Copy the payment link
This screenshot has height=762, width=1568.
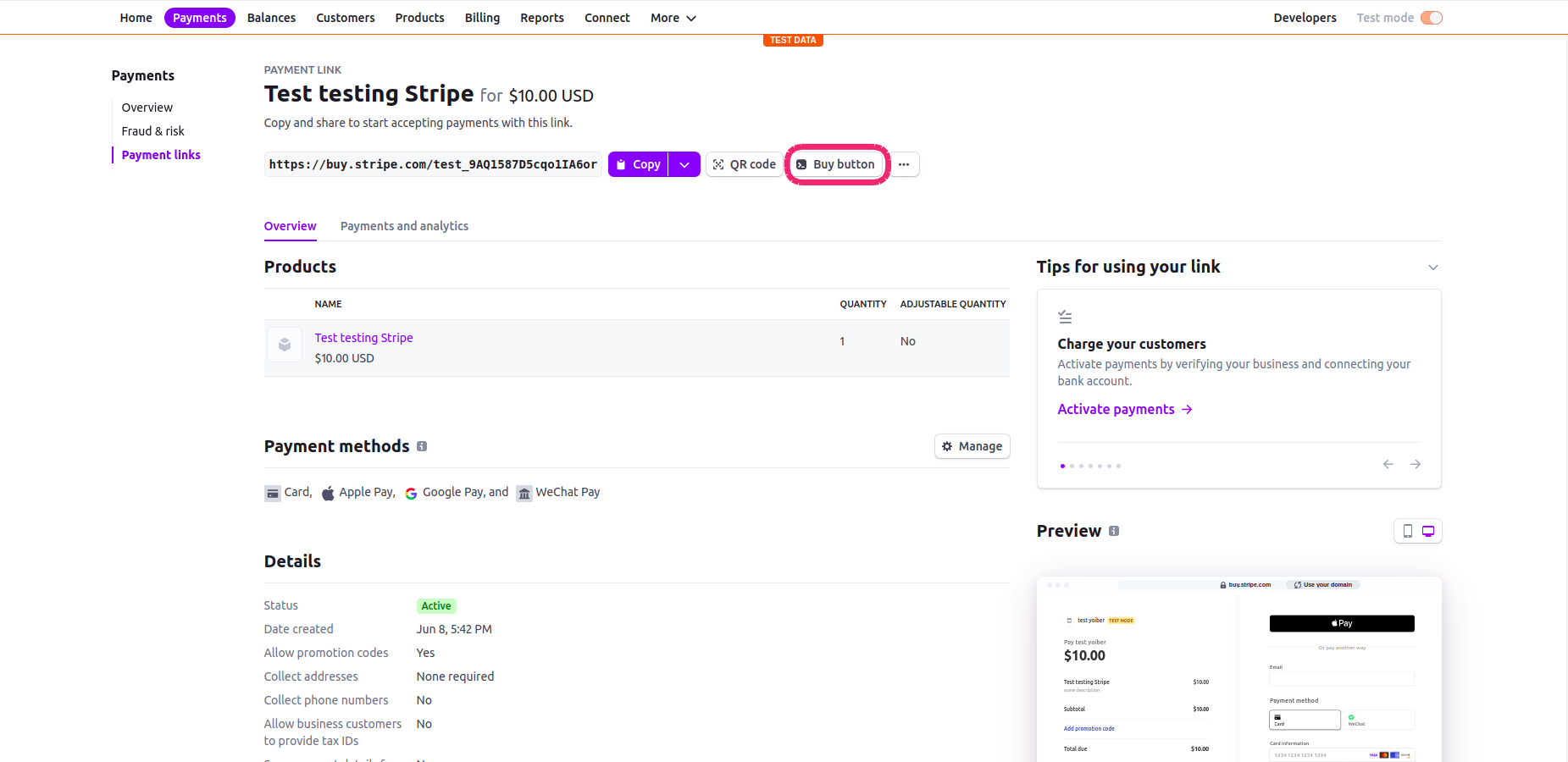tap(638, 164)
